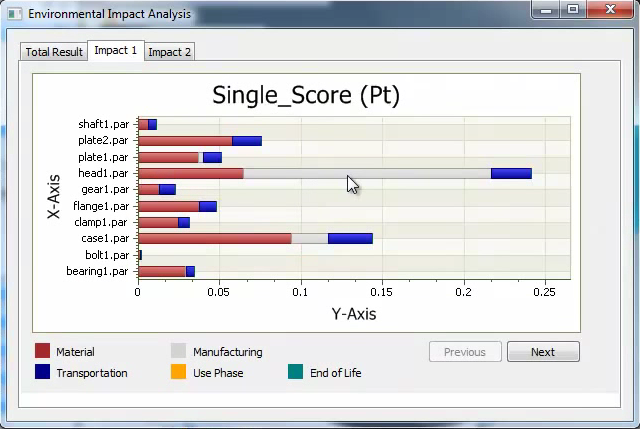Close the Environmental Impact Analysis window

(608, 11)
